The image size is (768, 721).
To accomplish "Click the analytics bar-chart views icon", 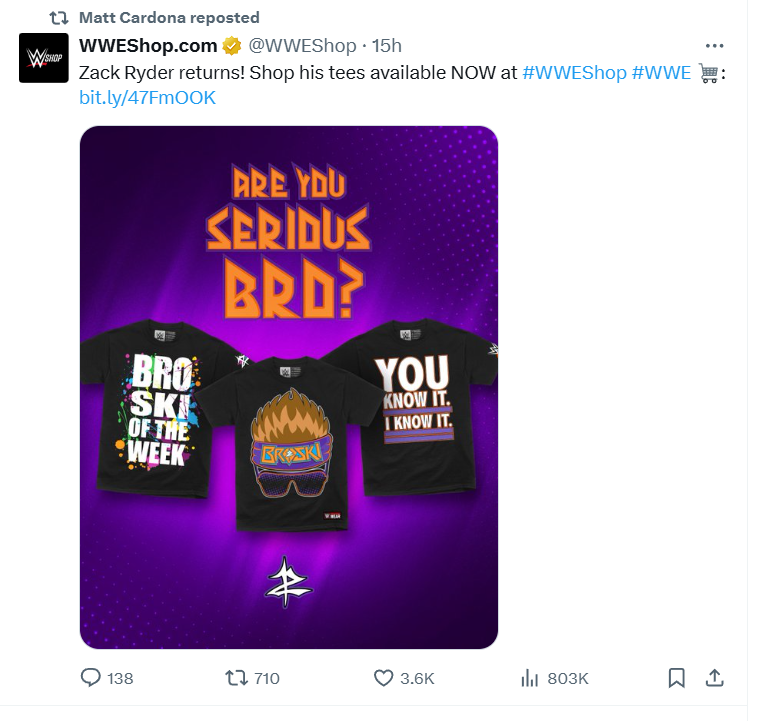I will (x=530, y=678).
